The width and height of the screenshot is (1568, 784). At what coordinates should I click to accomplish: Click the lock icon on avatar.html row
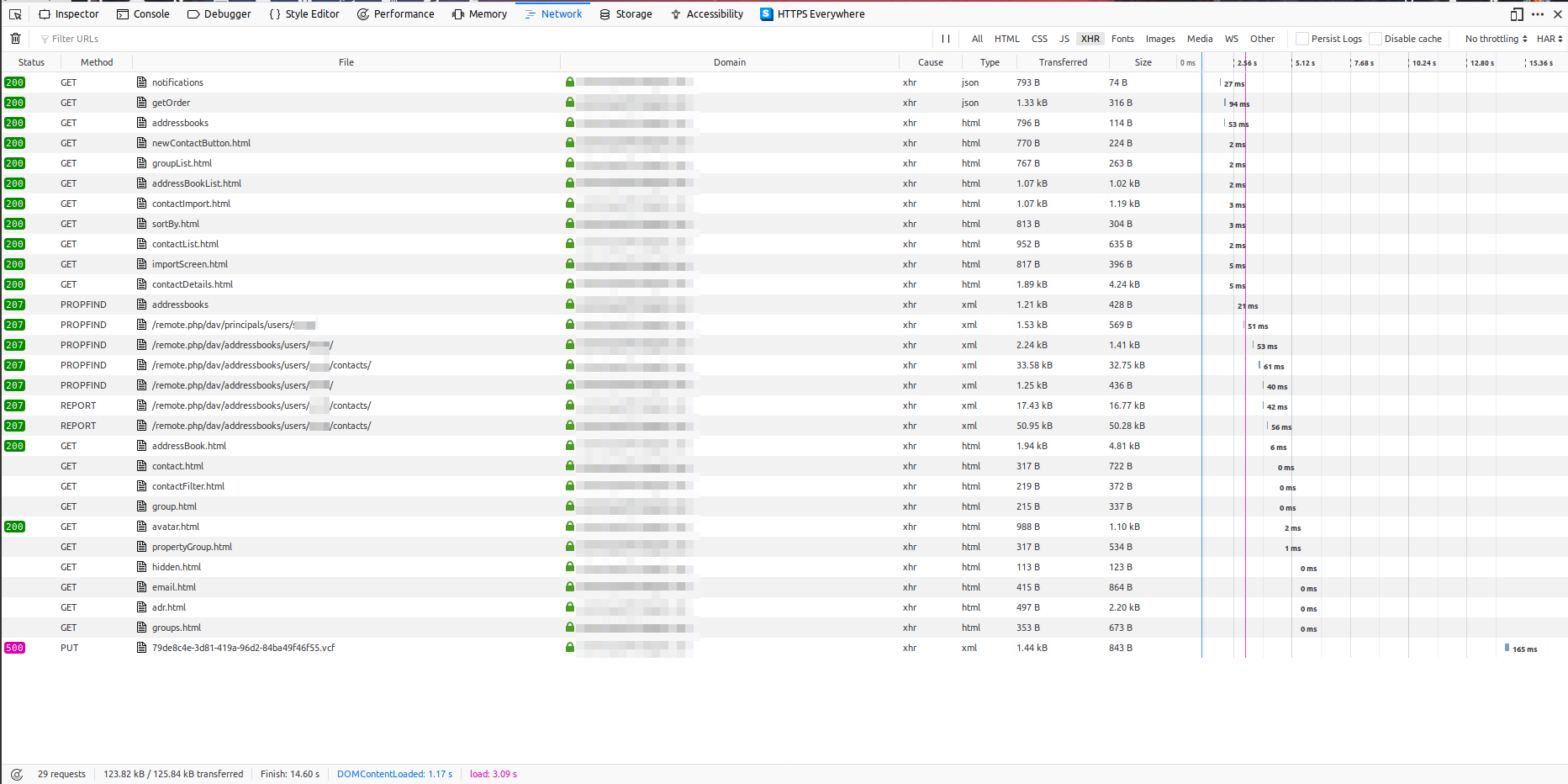(x=570, y=527)
